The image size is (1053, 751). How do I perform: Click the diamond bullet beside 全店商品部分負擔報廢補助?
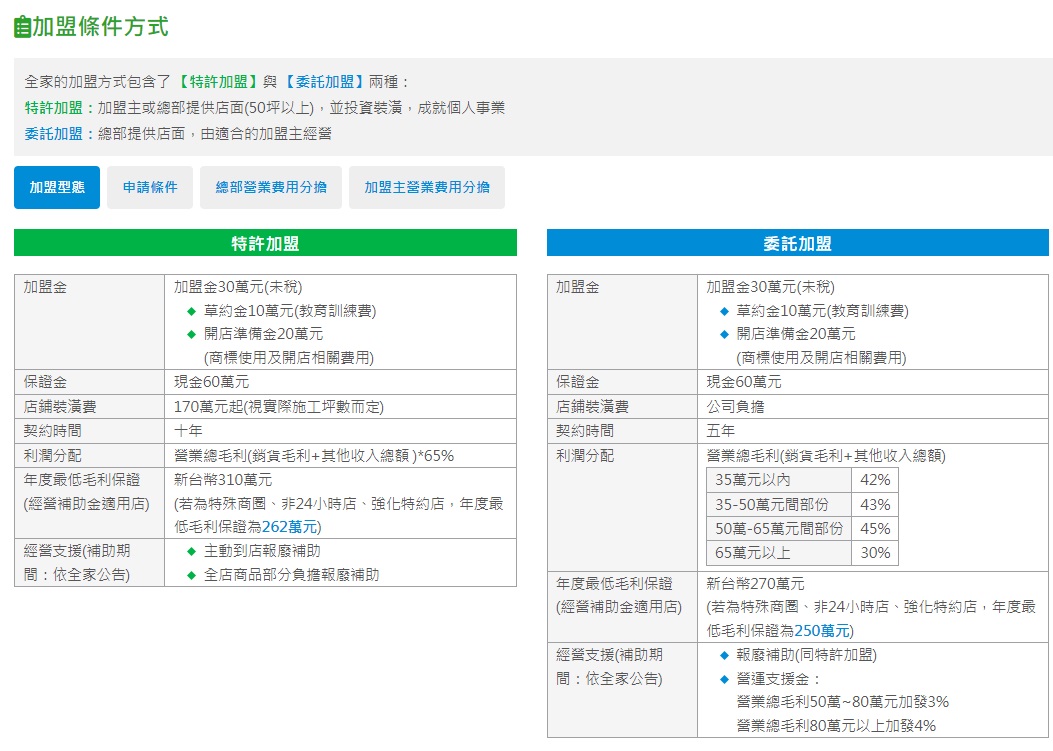191,575
